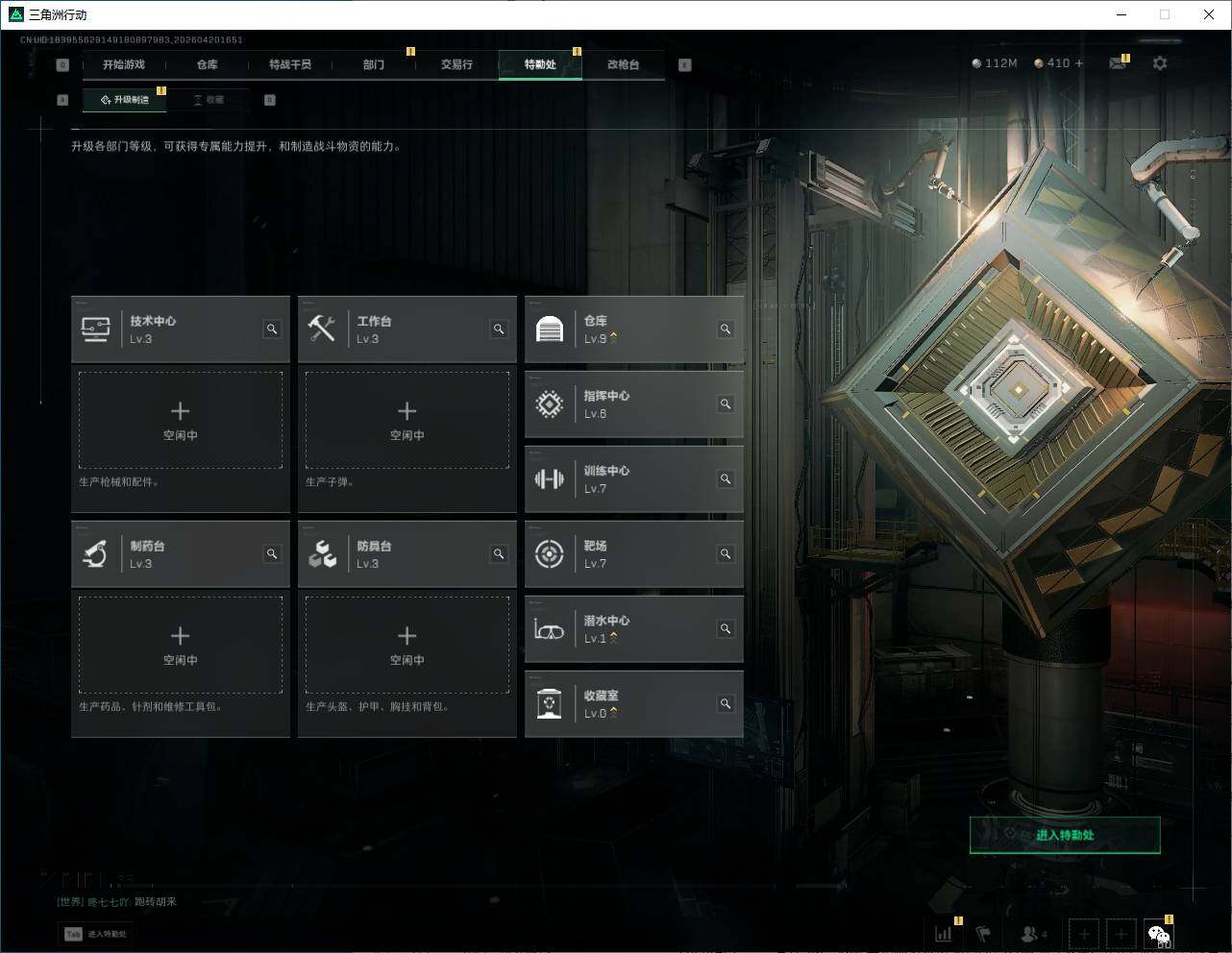Click the 训练中心 dumbbell icon
This screenshot has height=953, width=1232.
pos(549,478)
